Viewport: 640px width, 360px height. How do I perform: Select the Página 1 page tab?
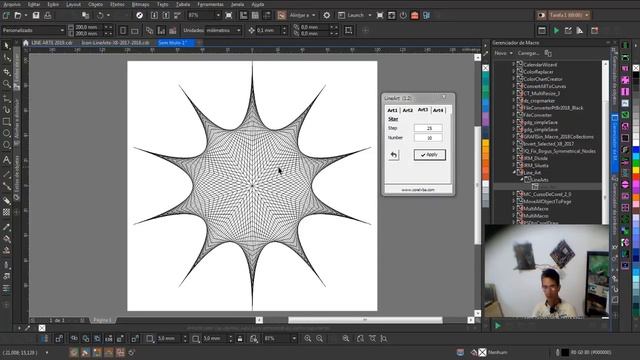102,320
